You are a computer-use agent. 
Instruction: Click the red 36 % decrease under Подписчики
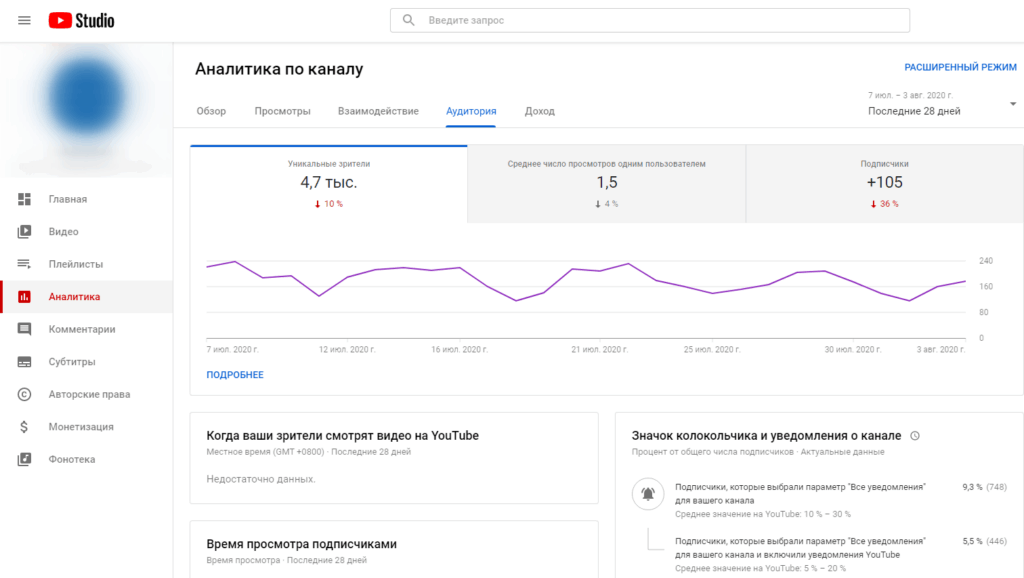[884, 204]
